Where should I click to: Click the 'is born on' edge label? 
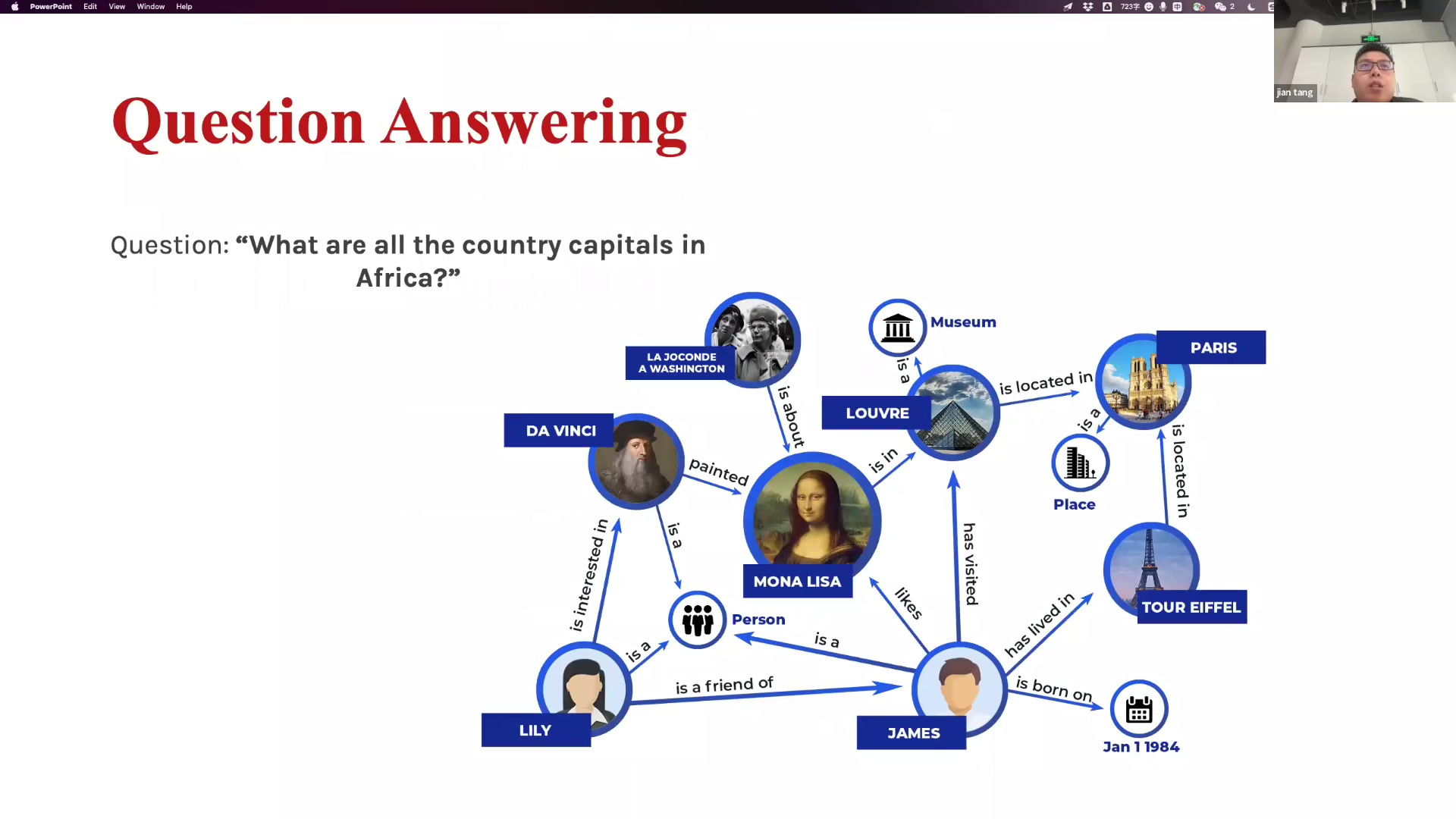1054,689
